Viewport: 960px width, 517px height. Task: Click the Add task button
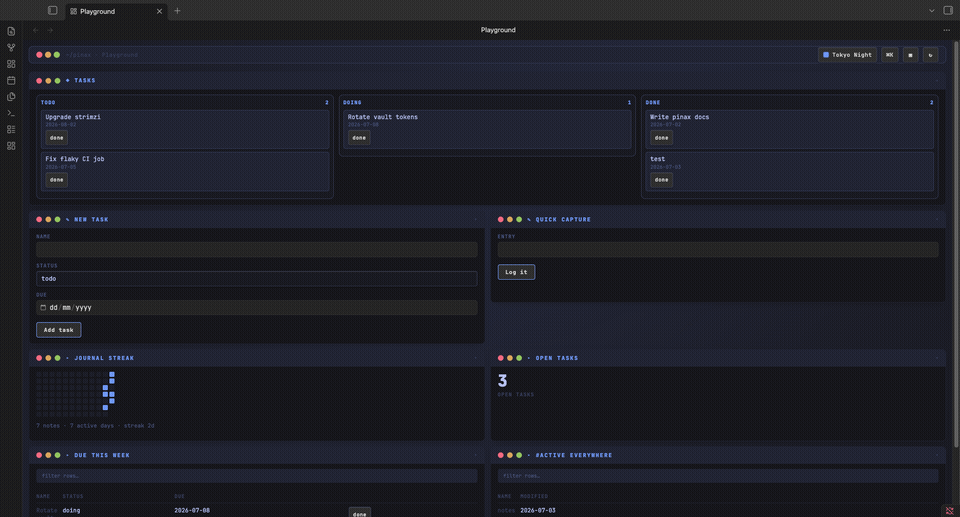(58, 330)
